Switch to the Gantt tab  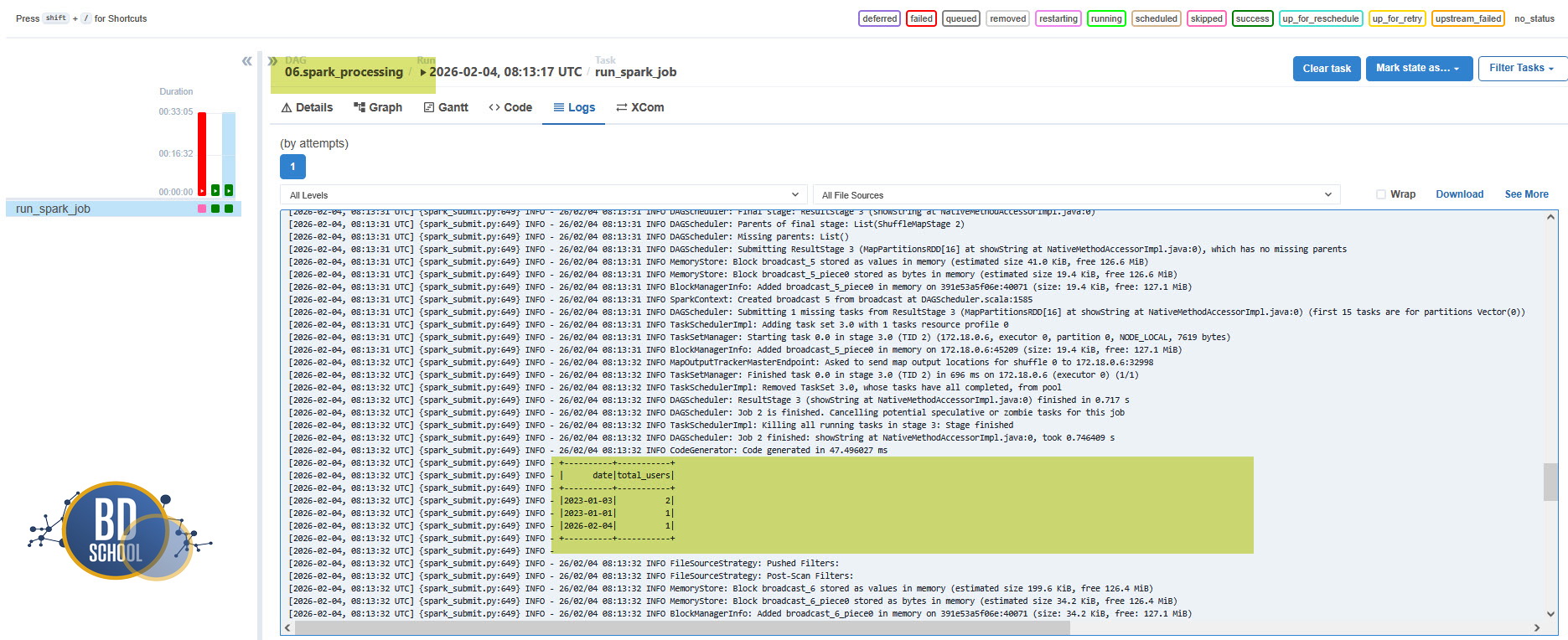(x=446, y=107)
